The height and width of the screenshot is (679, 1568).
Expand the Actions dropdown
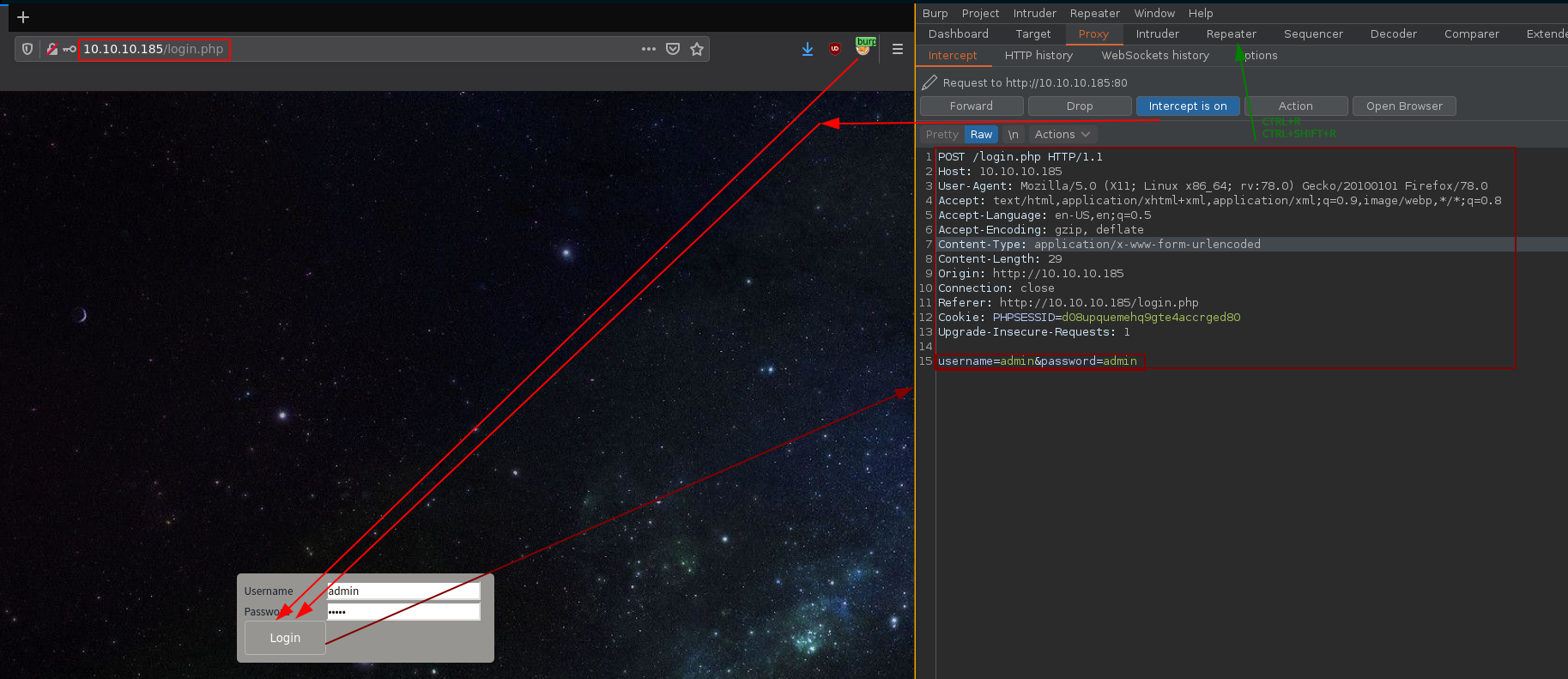pyautogui.click(x=1062, y=134)
